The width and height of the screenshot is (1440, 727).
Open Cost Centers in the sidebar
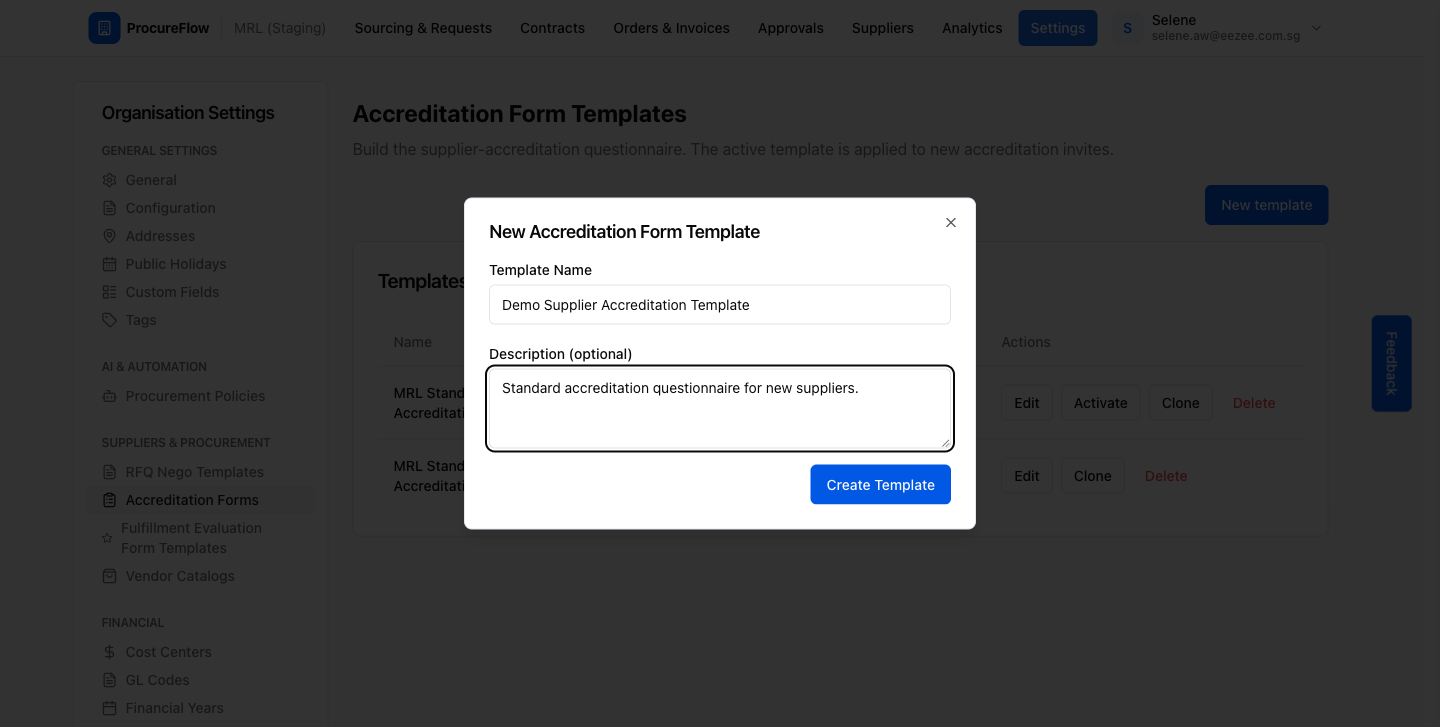[168, 652]
